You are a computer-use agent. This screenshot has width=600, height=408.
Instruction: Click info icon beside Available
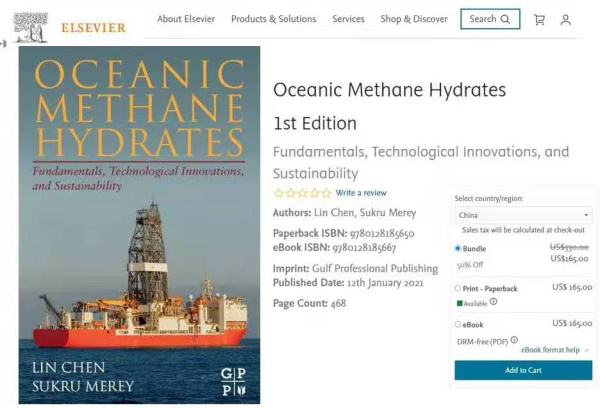point(494,302)
